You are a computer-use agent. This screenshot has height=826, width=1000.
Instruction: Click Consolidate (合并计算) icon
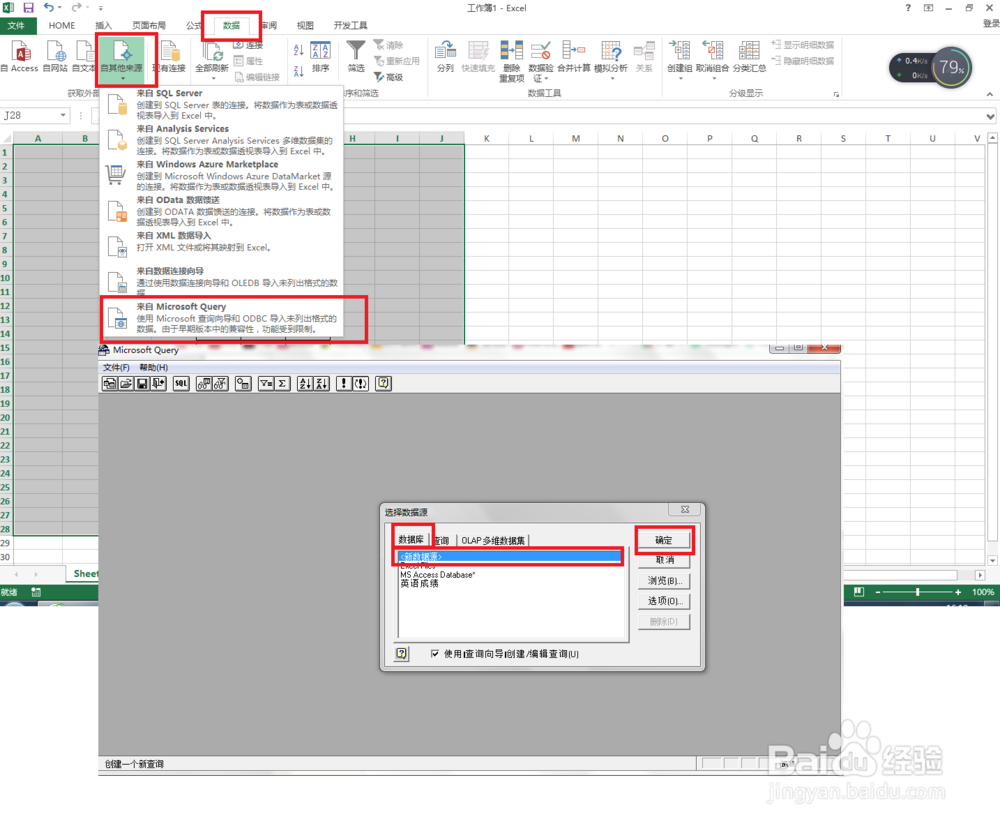[x=573, y=50]
